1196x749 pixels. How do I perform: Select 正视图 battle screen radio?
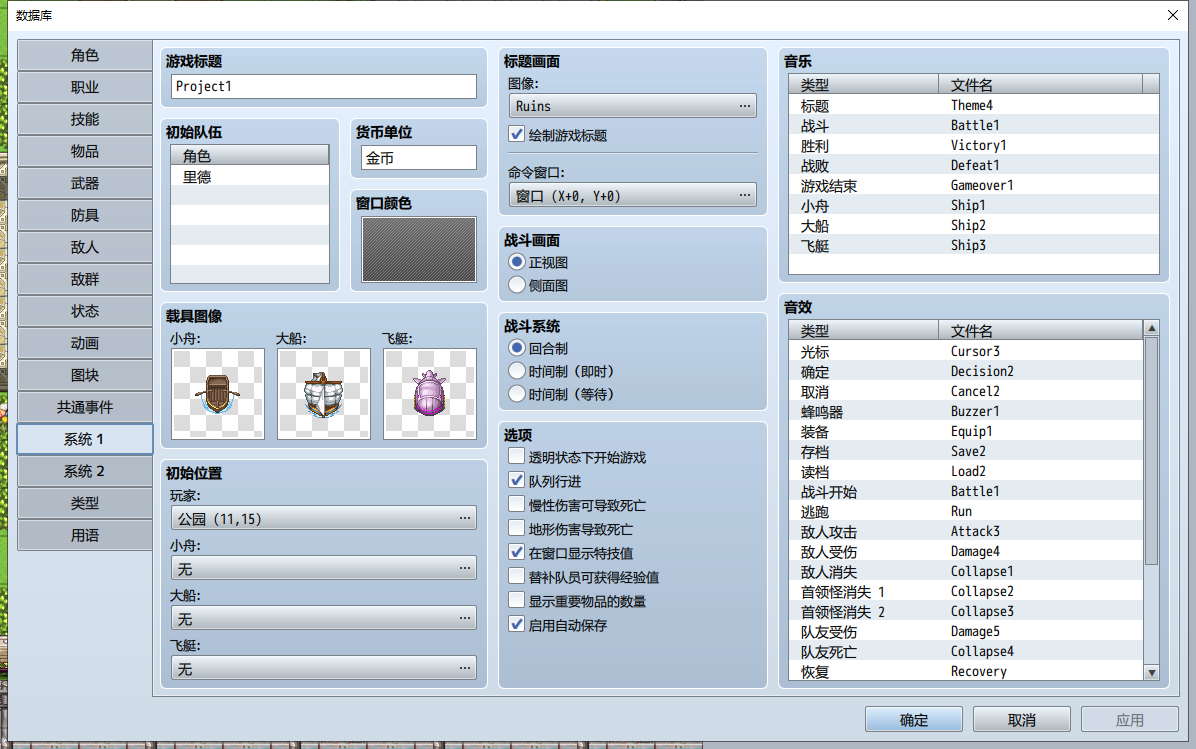517,262
